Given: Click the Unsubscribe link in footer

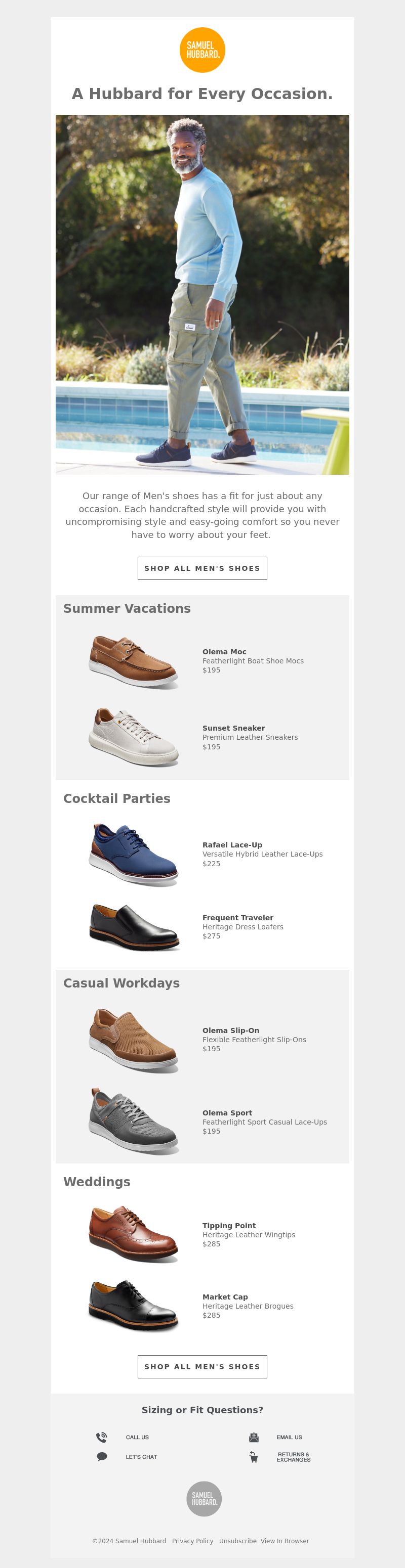Looking at the screenshot, I should pyautogui.click(x=237, y=1541).
